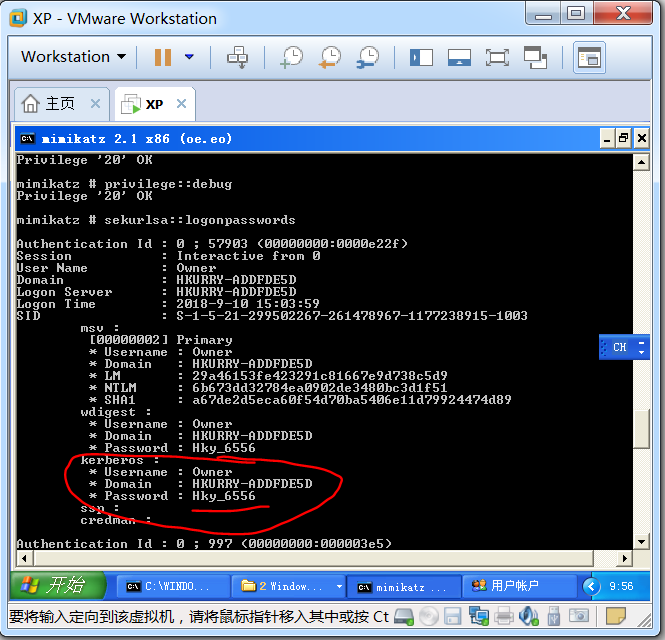Revert VM to previous snapshot
The width and height of the screenshot is (665, 640).
[x=330, y=57]
